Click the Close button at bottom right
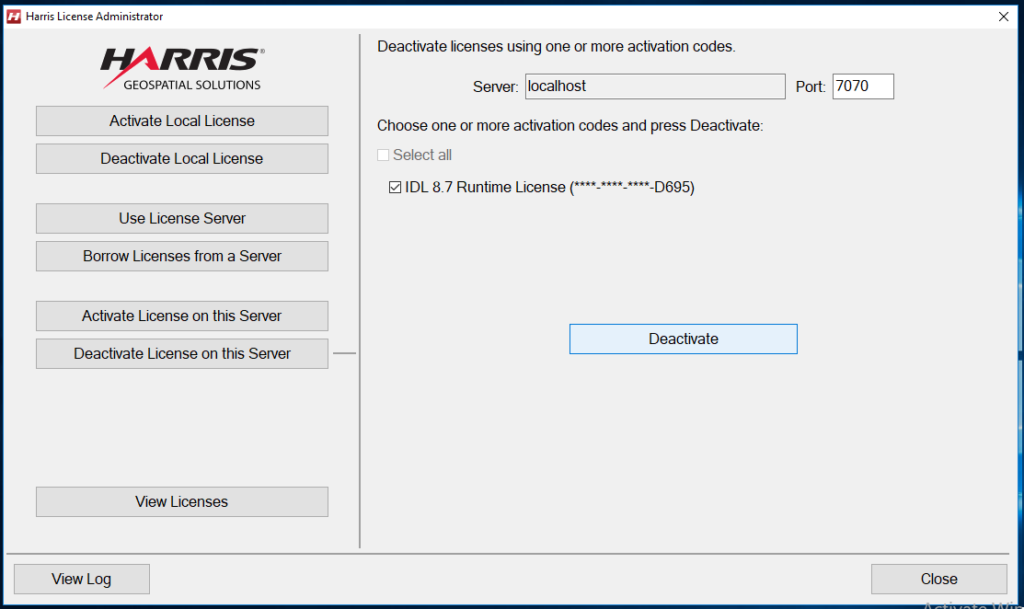 point(939,579)
